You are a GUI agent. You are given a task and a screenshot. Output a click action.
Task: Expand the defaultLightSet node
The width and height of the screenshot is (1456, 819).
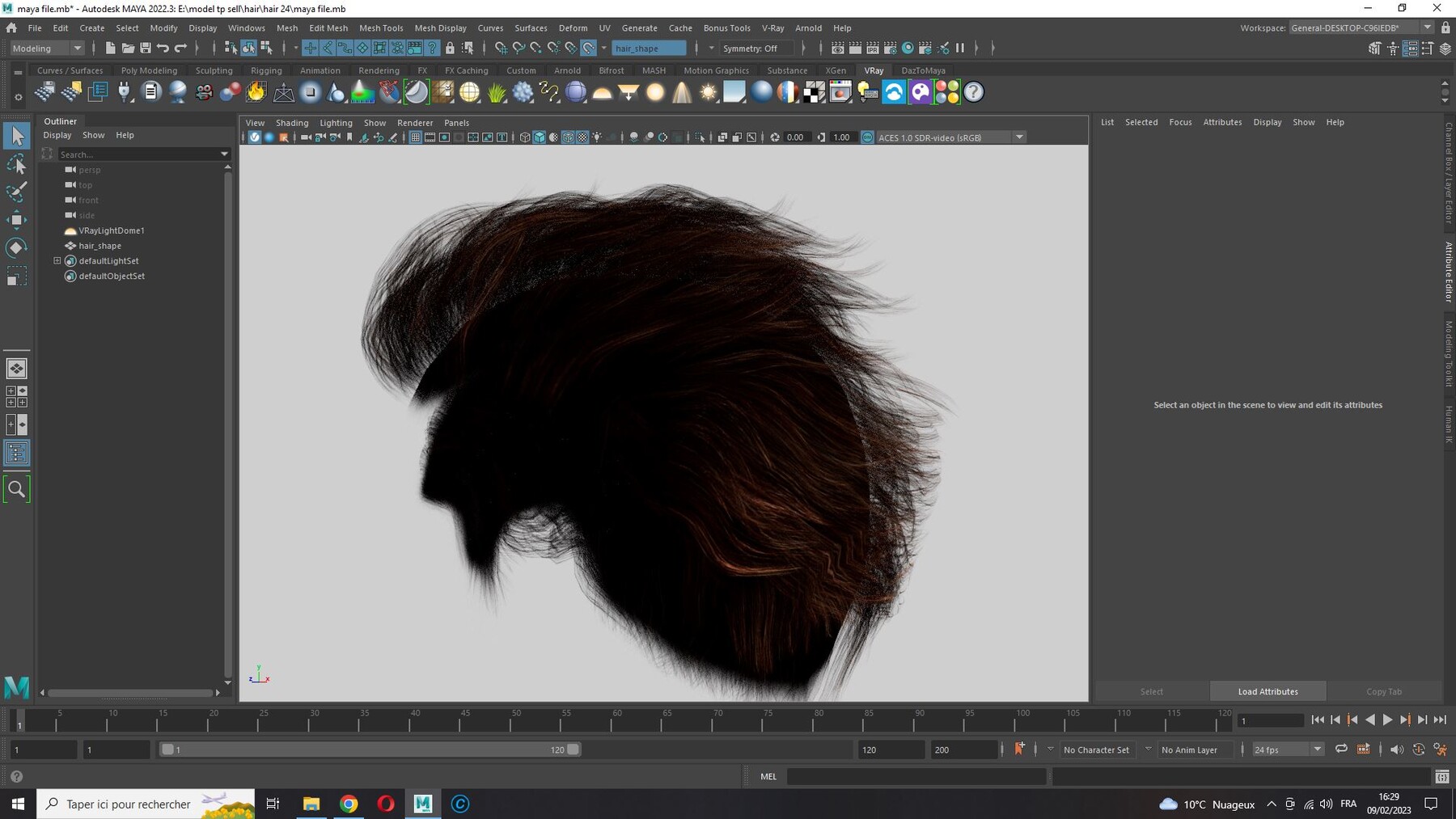point(57,261)
